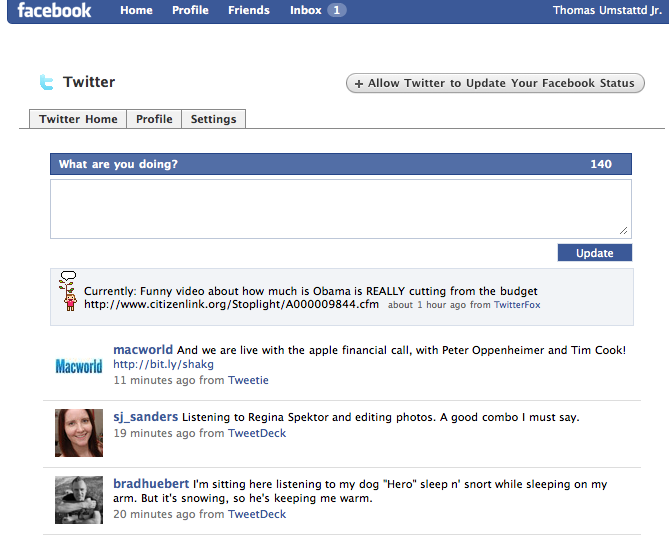Click the about 1 hour ago timestamp
The width and height of the screenshot is (669, 535).
427,305
